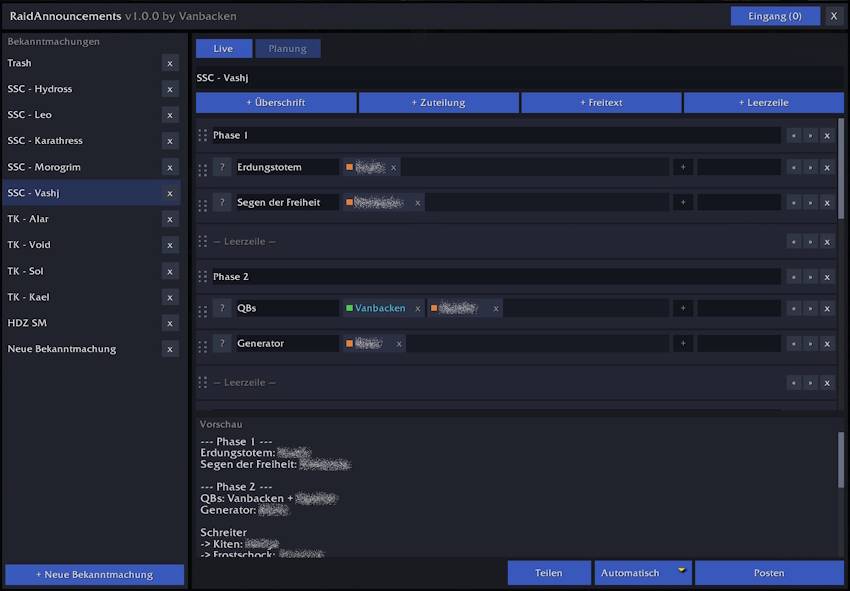Insert a blank line via + Leerzeile
Image resolution: width=850 pixels, height=591 pixels.
(764, 102)
